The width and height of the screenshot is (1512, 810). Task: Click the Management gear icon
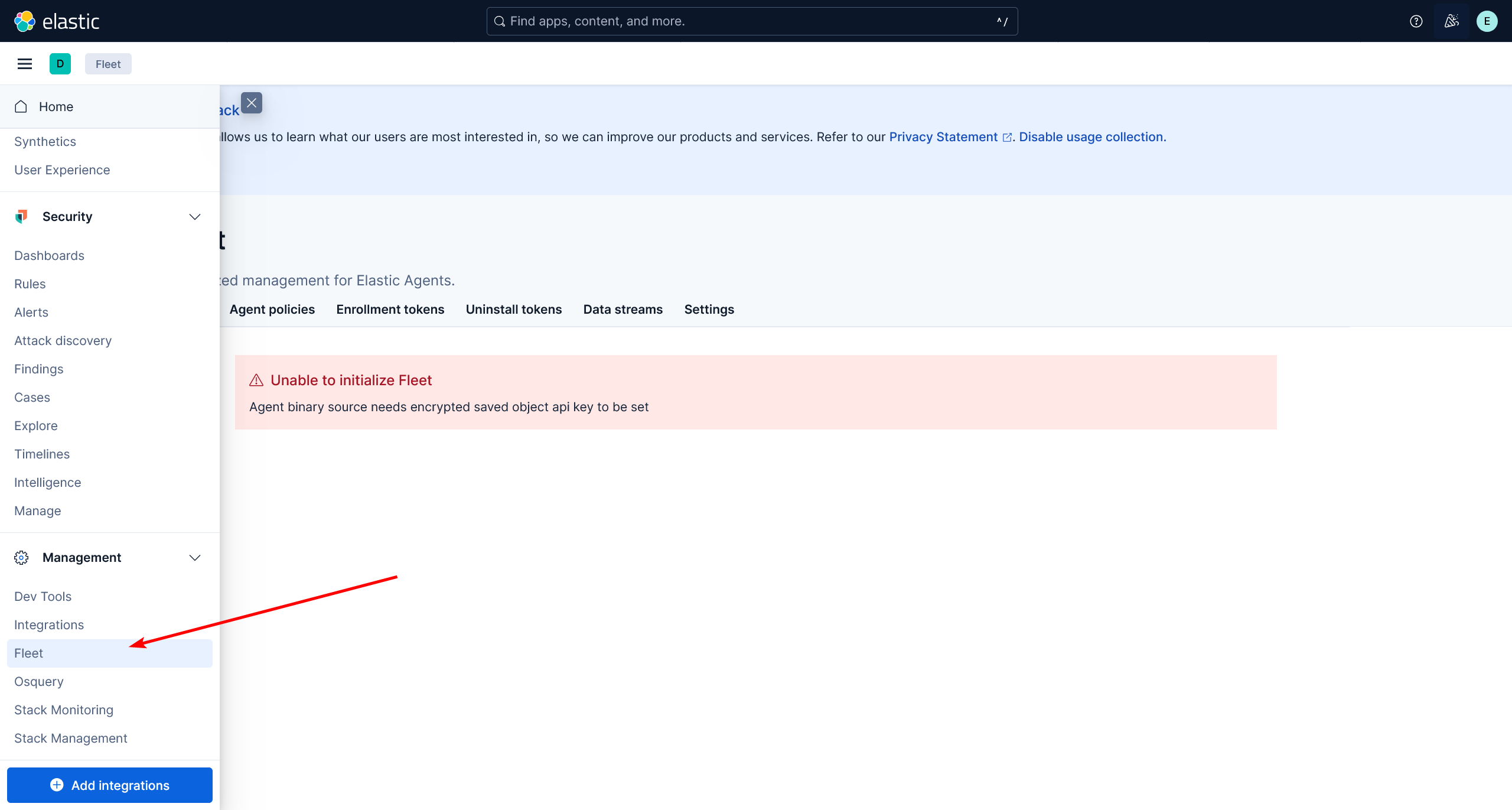[x=21, y=558]
